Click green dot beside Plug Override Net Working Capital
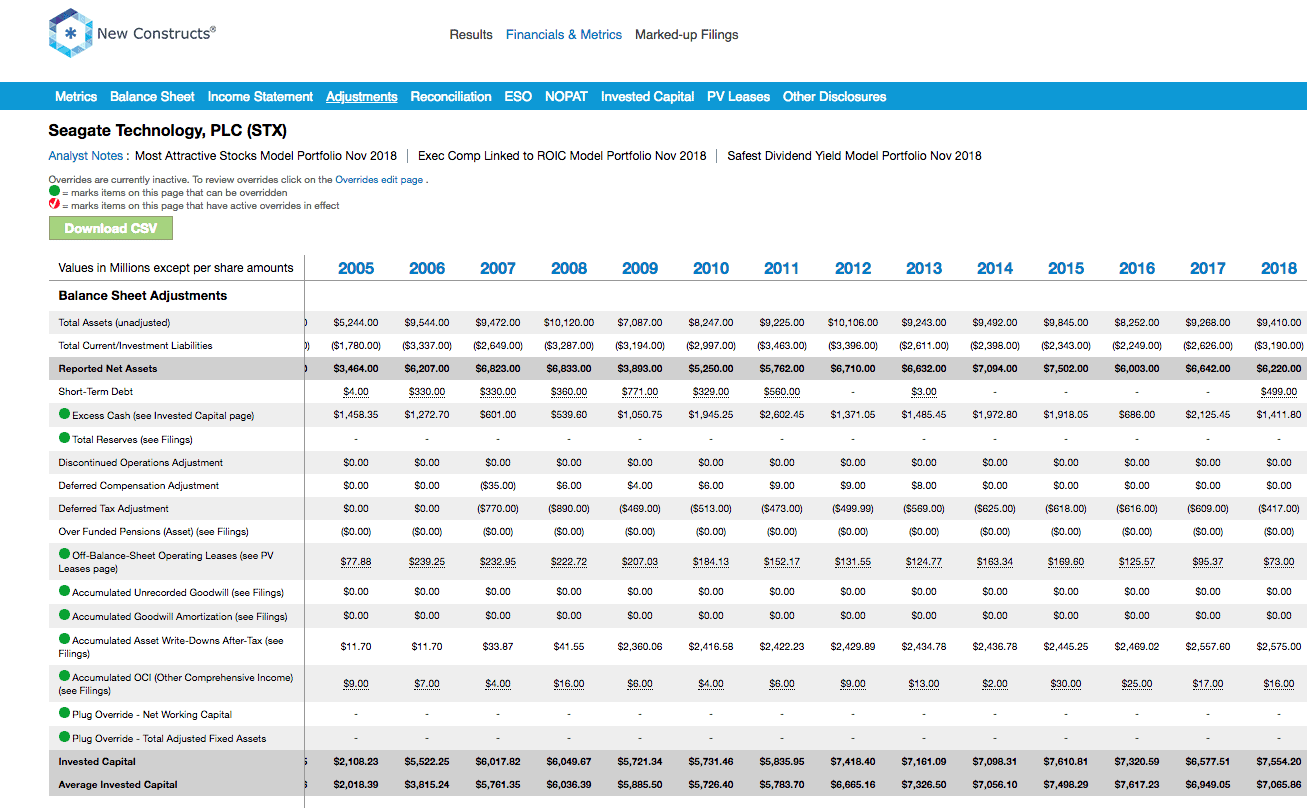 pyautogui.click(x=65, y=714)
